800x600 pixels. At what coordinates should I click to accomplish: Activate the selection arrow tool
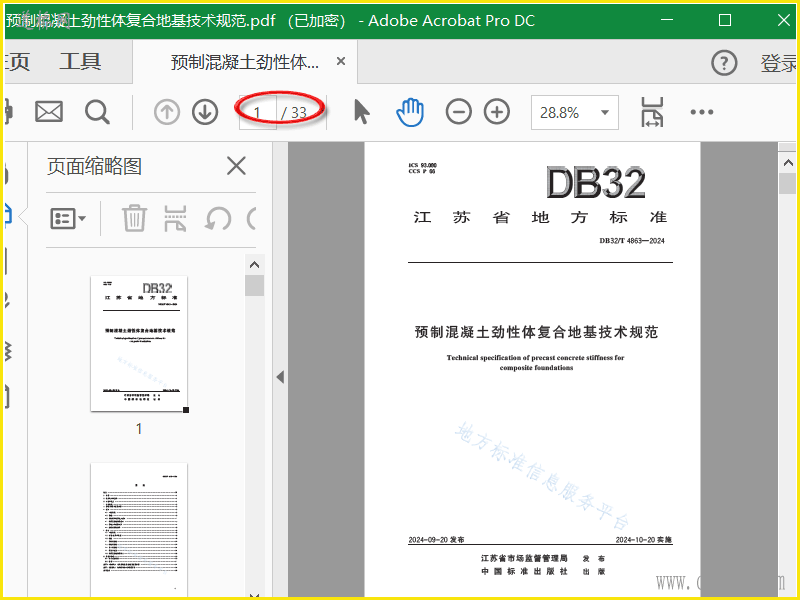[x=361, y=112]
